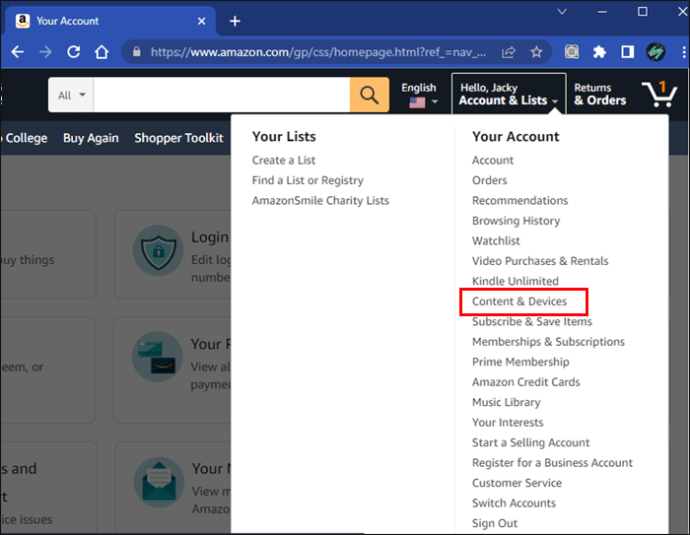Screen dimensions: 690x535
Task: Bookmark this page with the star icon
Action: point(536,52)
